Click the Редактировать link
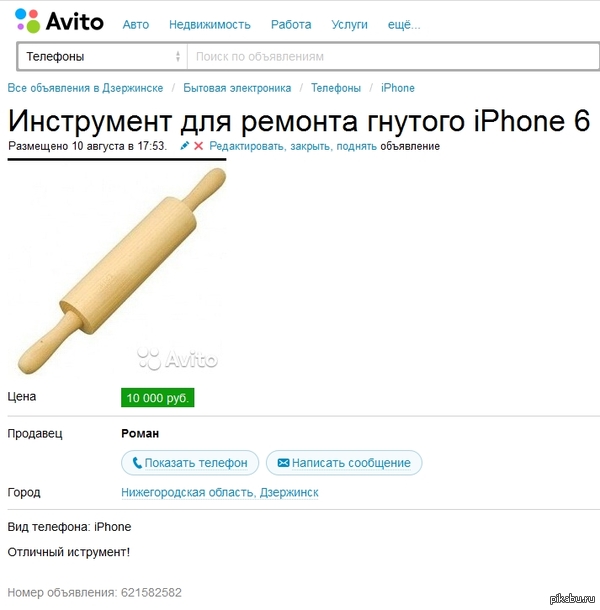 (247, 146)
